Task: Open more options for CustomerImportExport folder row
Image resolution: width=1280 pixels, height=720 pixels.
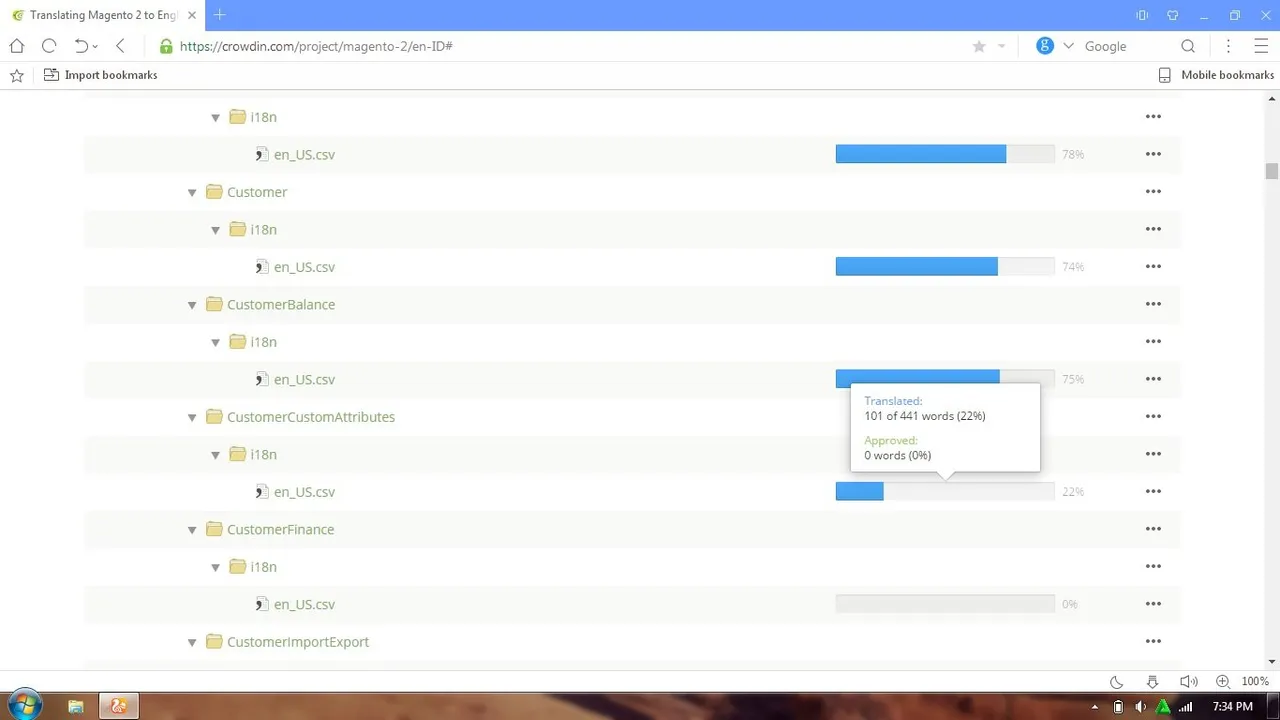Action: (x=1153, y=642)
